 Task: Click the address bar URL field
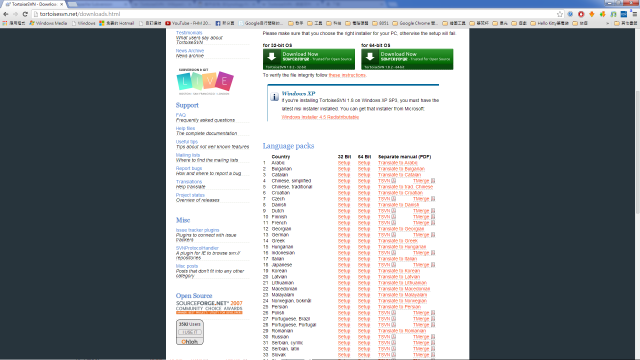(x=294, y=14)
